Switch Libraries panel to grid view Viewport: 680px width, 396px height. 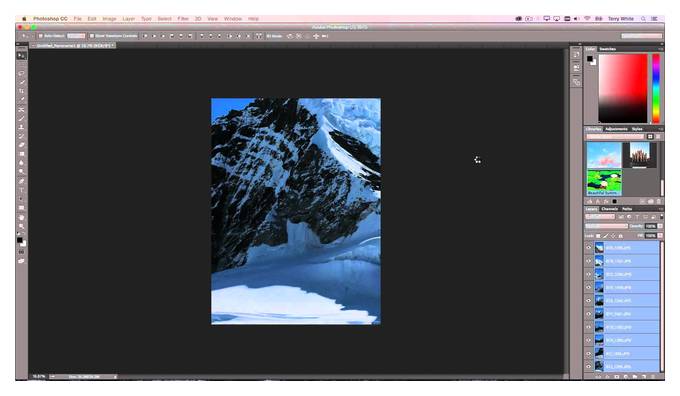[x=650, y=137]
